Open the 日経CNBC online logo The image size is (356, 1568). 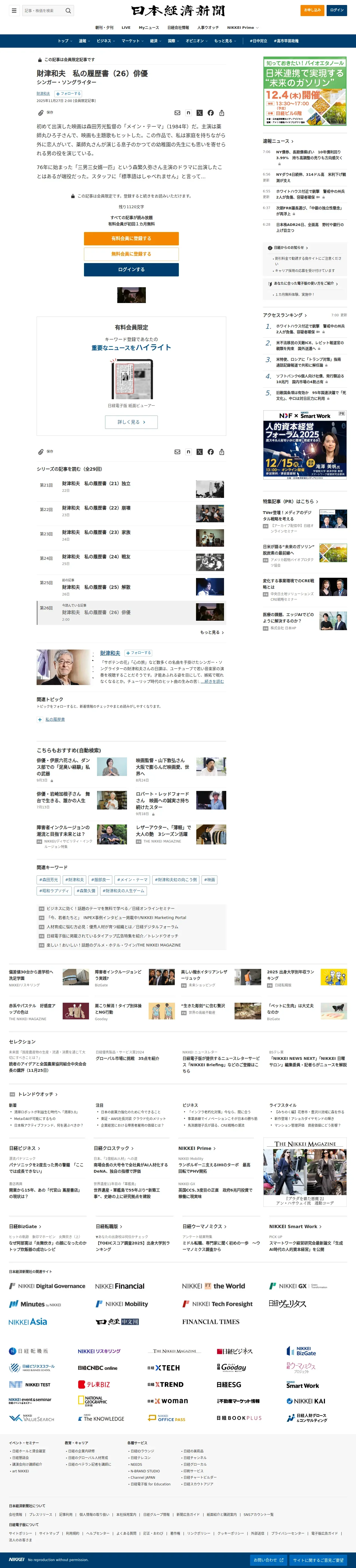click(97, 1368)
